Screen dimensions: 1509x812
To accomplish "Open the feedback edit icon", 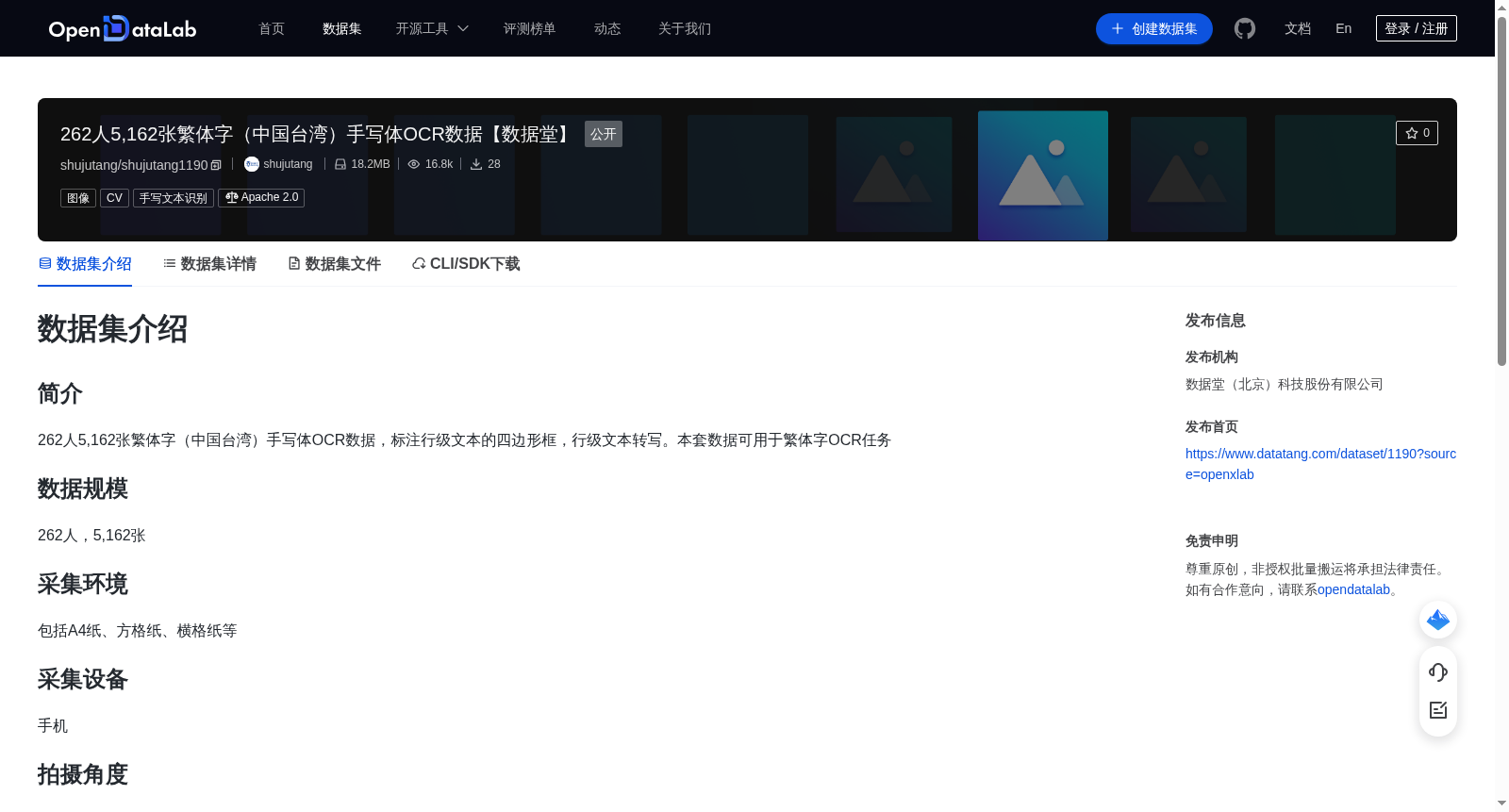I will click(1438, 710).
